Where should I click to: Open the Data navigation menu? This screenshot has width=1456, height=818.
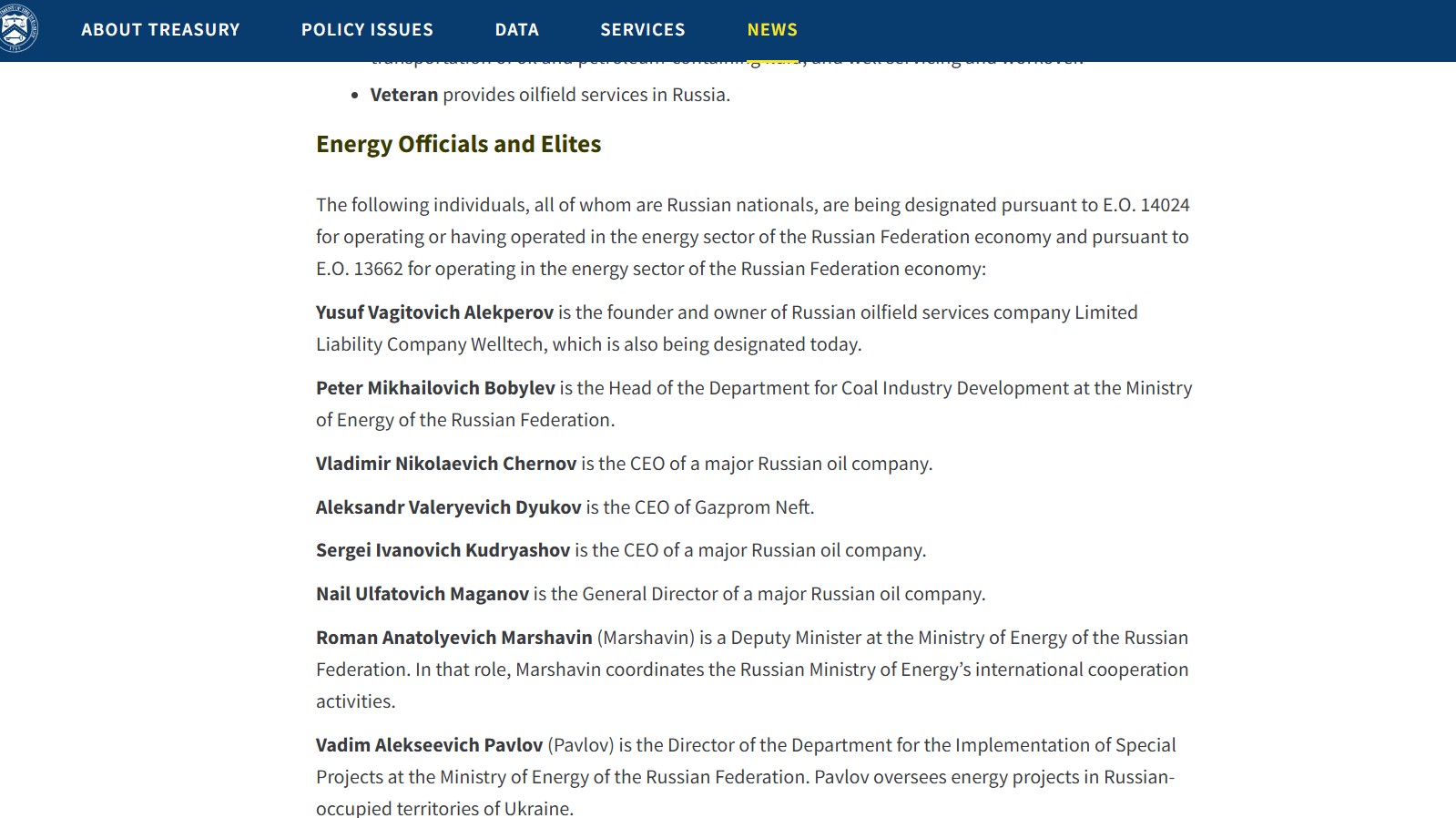point(516,30)
